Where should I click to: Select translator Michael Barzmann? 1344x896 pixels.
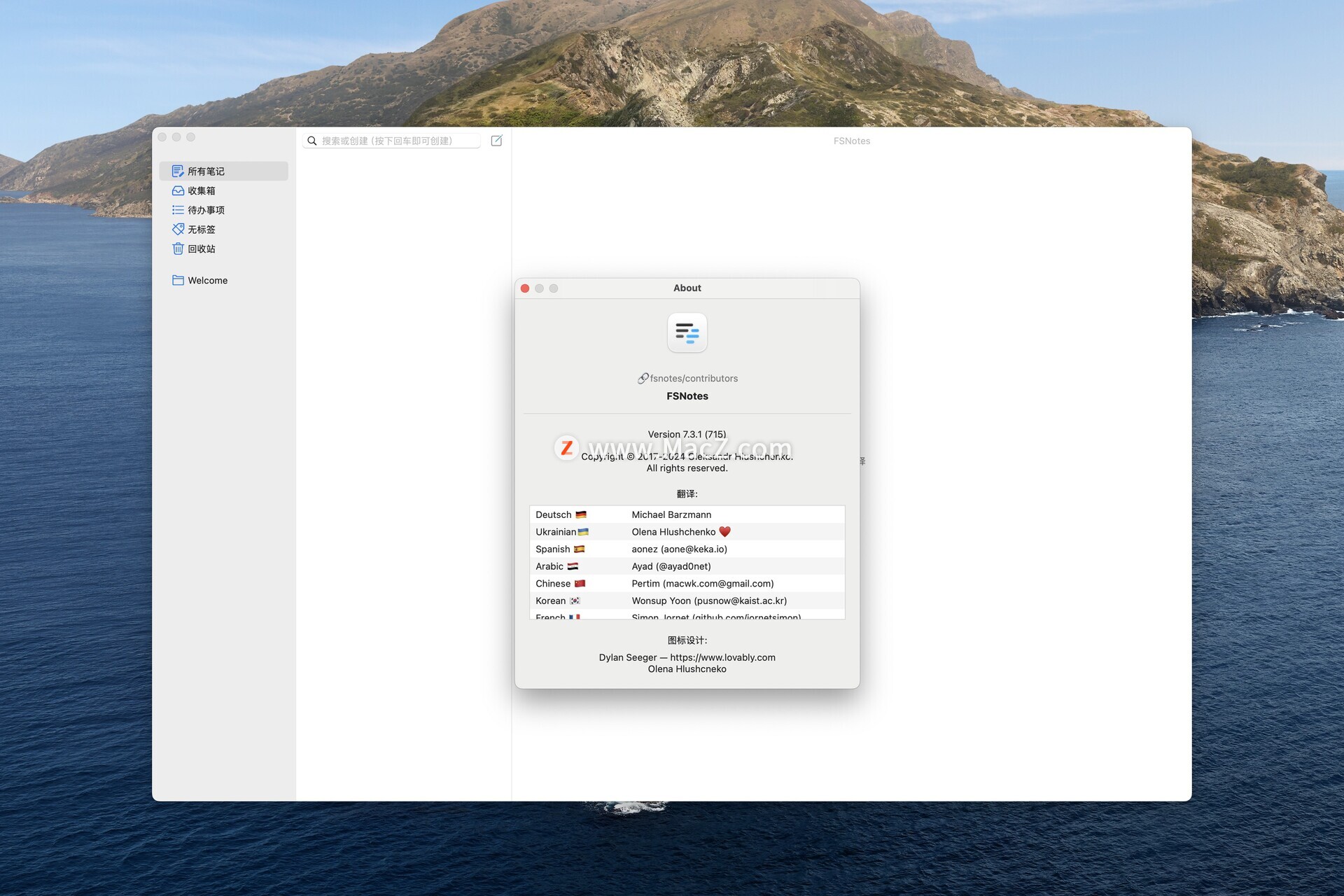(x=671, y=515)
